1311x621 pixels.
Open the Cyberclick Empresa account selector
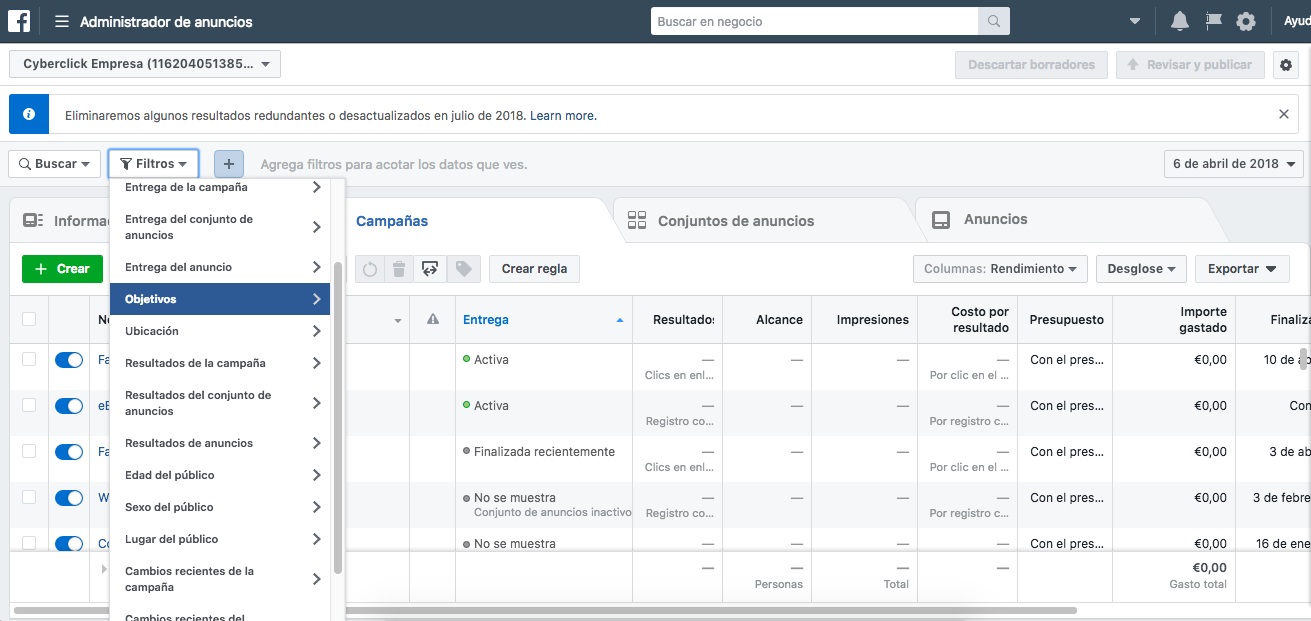point(145,64)
